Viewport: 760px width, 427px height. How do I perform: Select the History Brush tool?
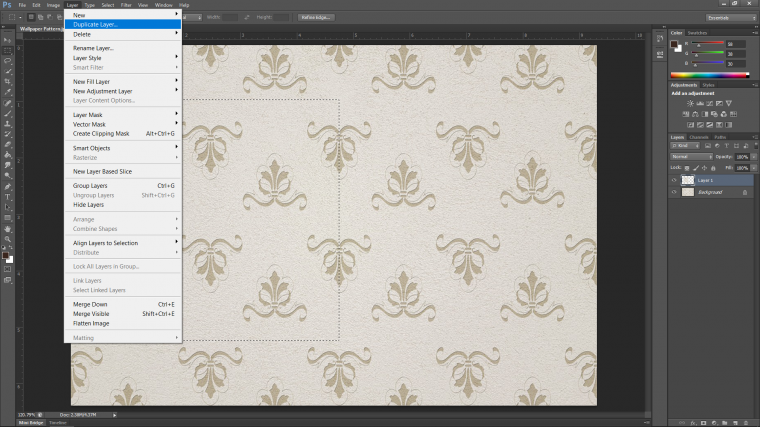click(7, 134)
